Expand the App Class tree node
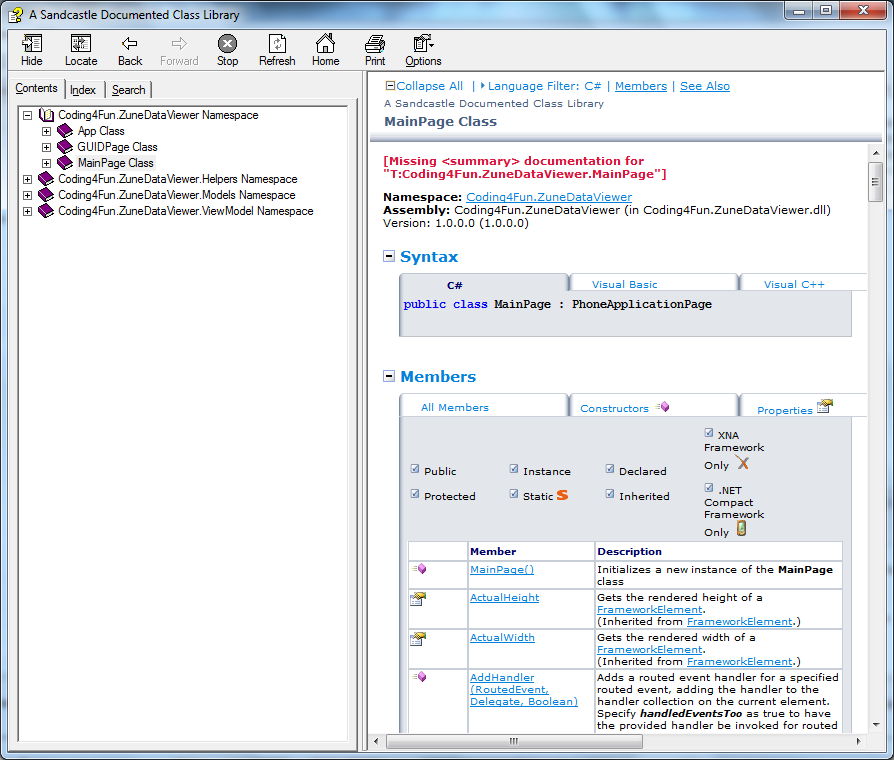 click(x=47, y=131)
